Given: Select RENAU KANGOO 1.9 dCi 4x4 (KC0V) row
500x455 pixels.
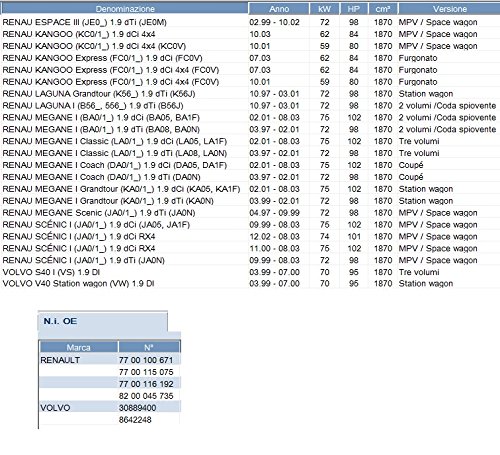Looking at the screenshot, I should (250, 46).
